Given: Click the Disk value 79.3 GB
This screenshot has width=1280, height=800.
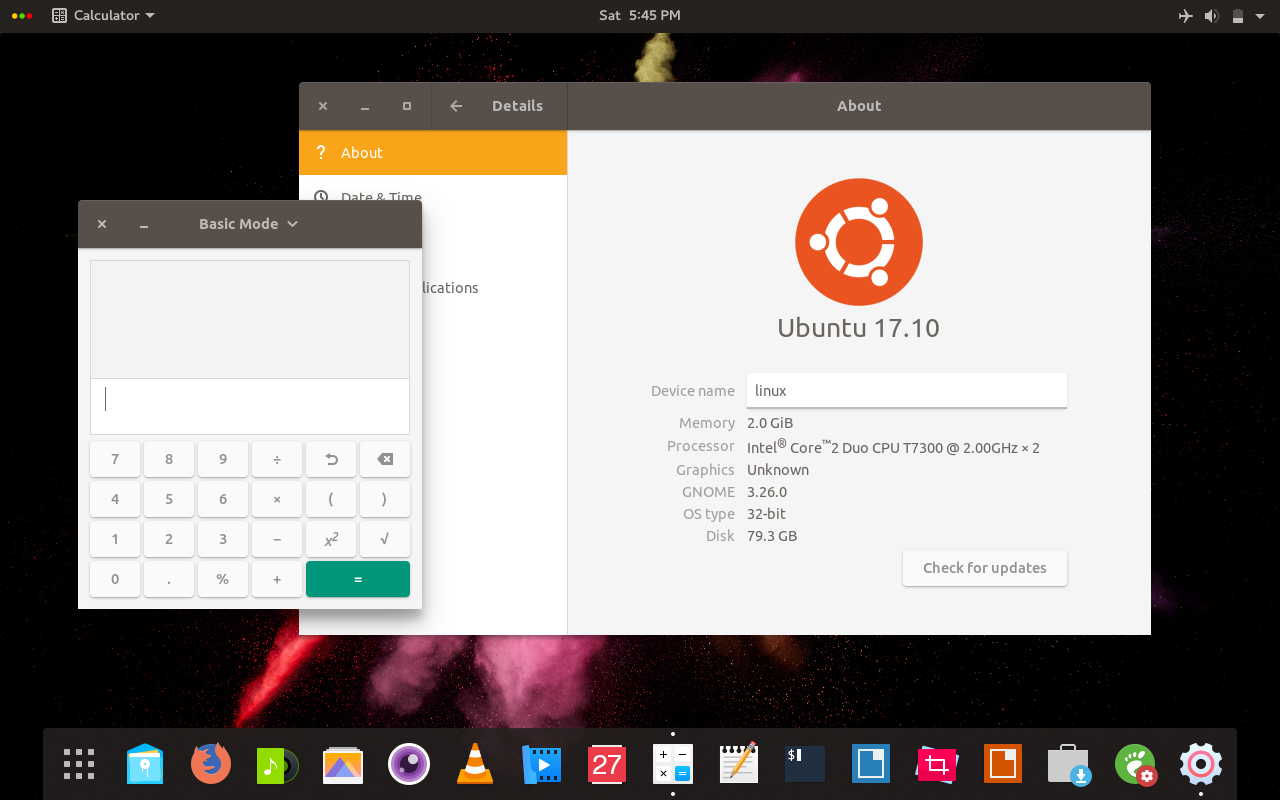Looking at the screenshot, I should pyautogui.click(x=772, y=536).
